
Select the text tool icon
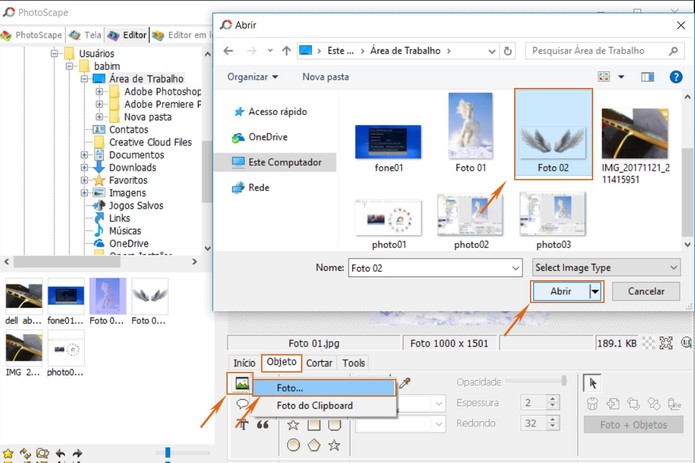point(242,425)
